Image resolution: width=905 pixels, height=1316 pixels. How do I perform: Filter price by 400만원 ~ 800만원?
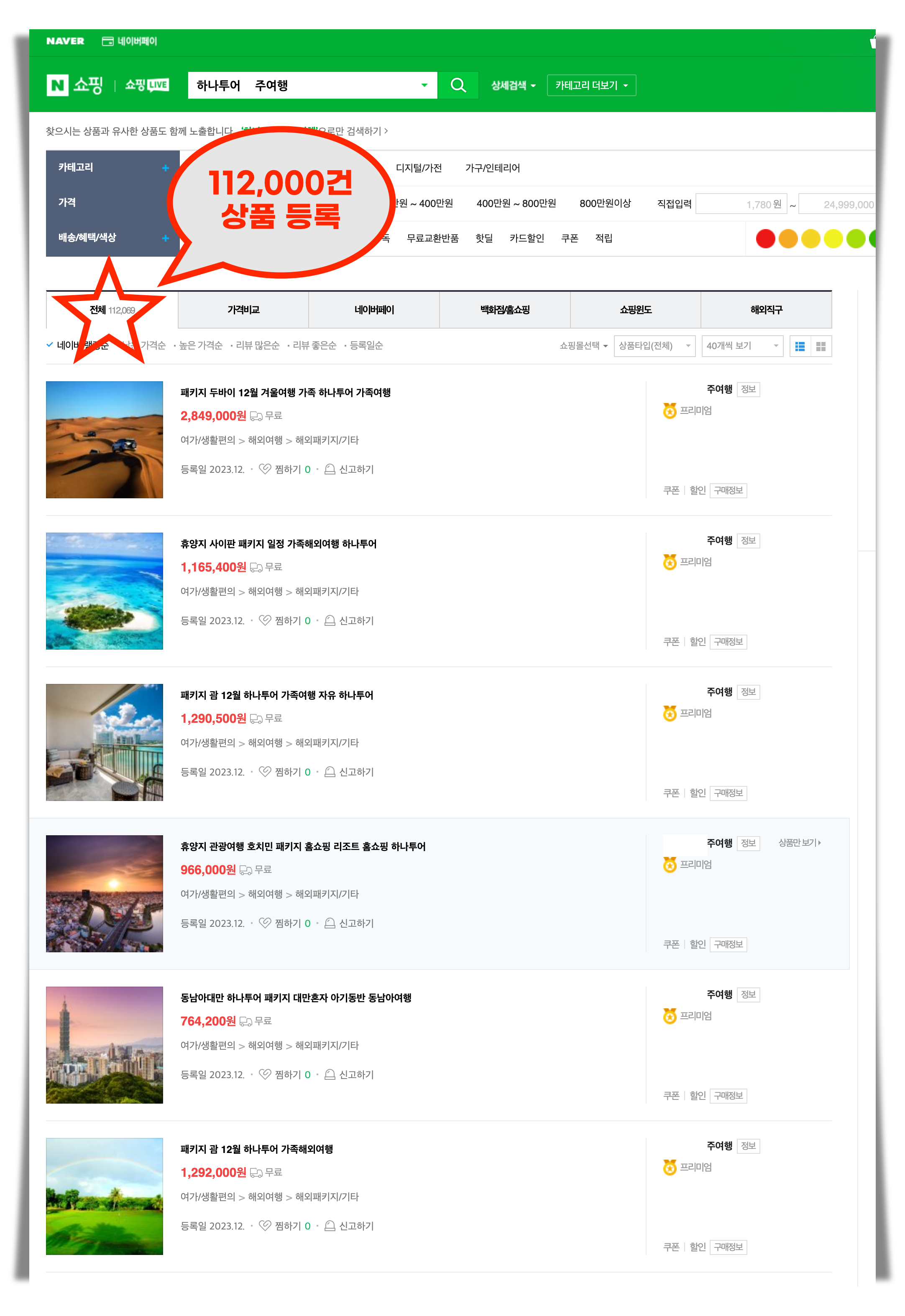[x=516, y=204]
